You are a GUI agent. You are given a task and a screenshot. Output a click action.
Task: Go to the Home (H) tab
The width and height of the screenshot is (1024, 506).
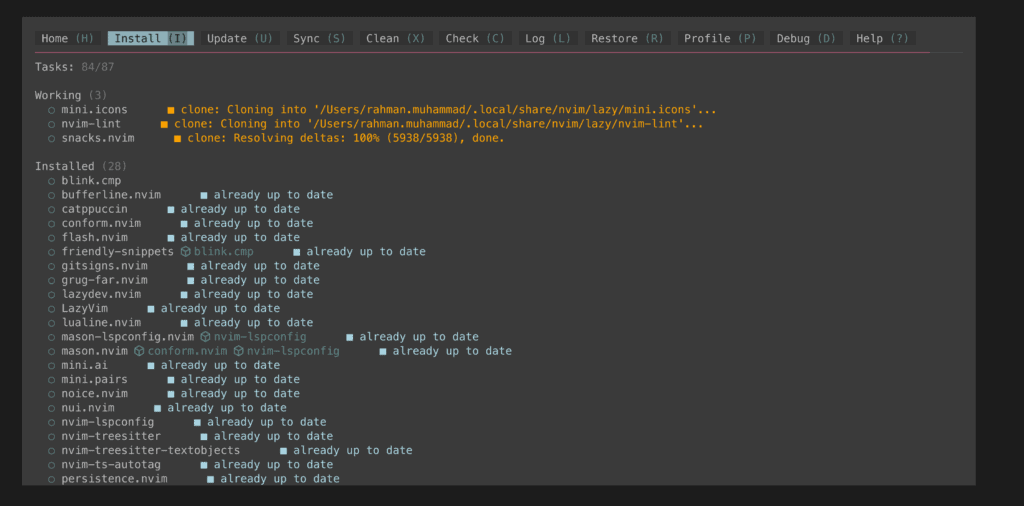(67, 39)
